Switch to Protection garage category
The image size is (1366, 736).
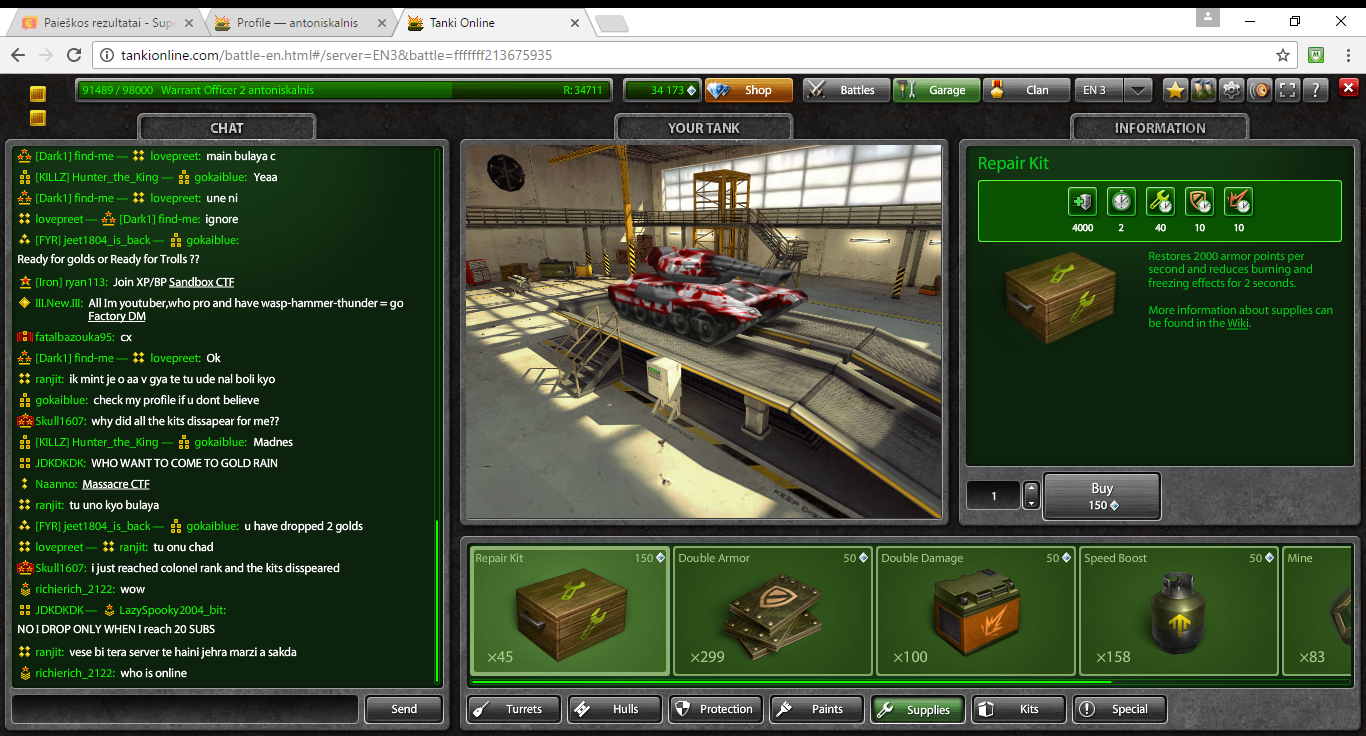[716, 709]
